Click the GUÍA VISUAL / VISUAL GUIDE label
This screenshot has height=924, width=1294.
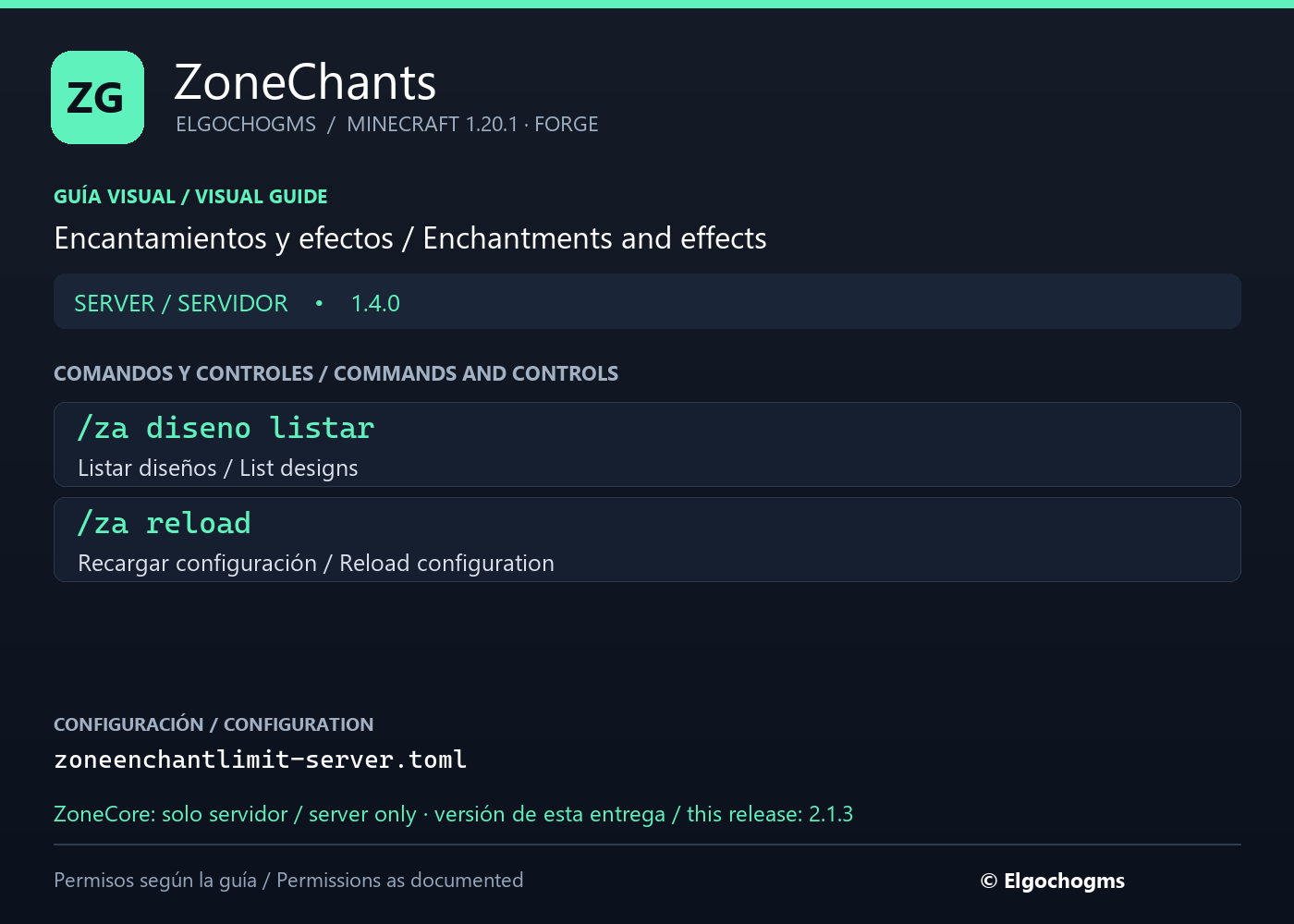(190, 197)
